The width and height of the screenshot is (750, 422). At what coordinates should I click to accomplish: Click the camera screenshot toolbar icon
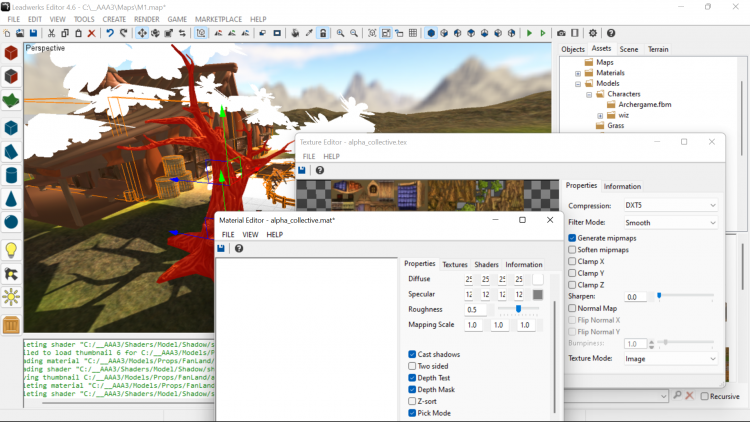click(560, 33)
